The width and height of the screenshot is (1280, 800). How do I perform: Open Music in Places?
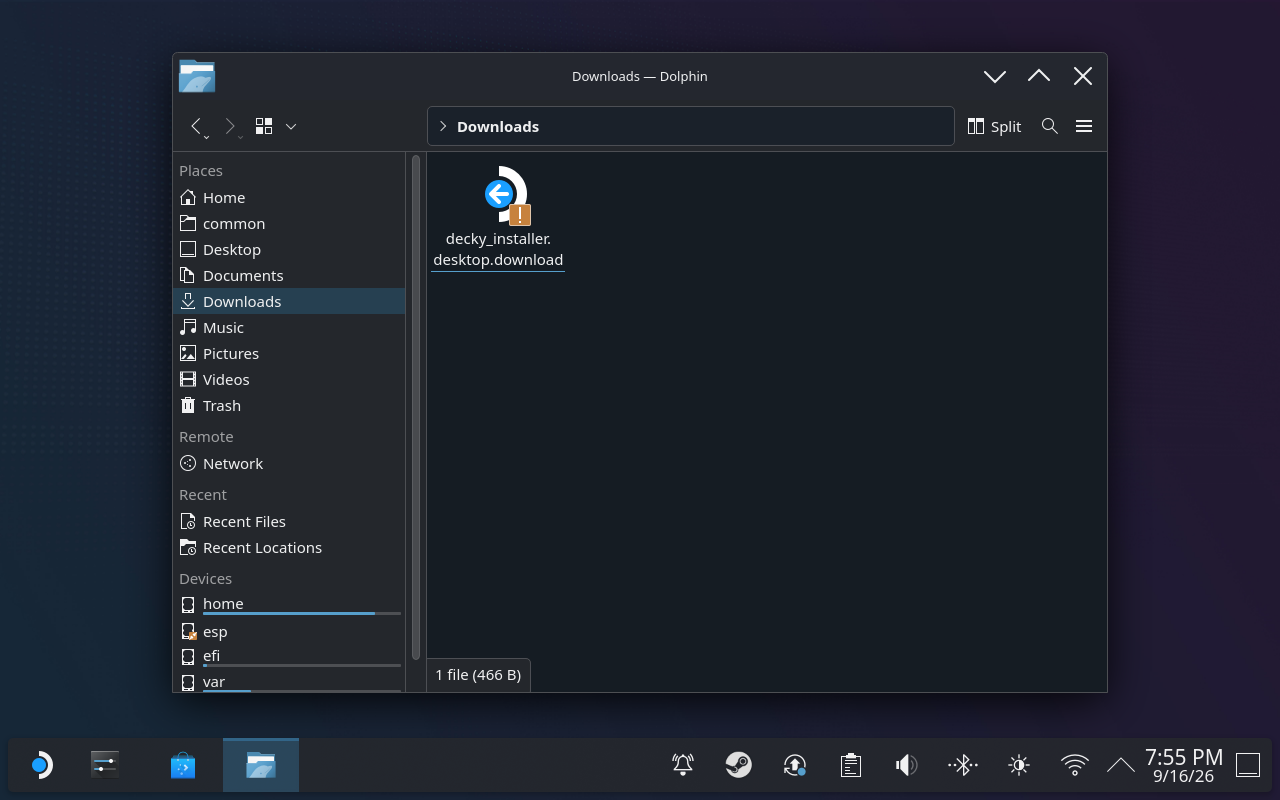point(289,328)
